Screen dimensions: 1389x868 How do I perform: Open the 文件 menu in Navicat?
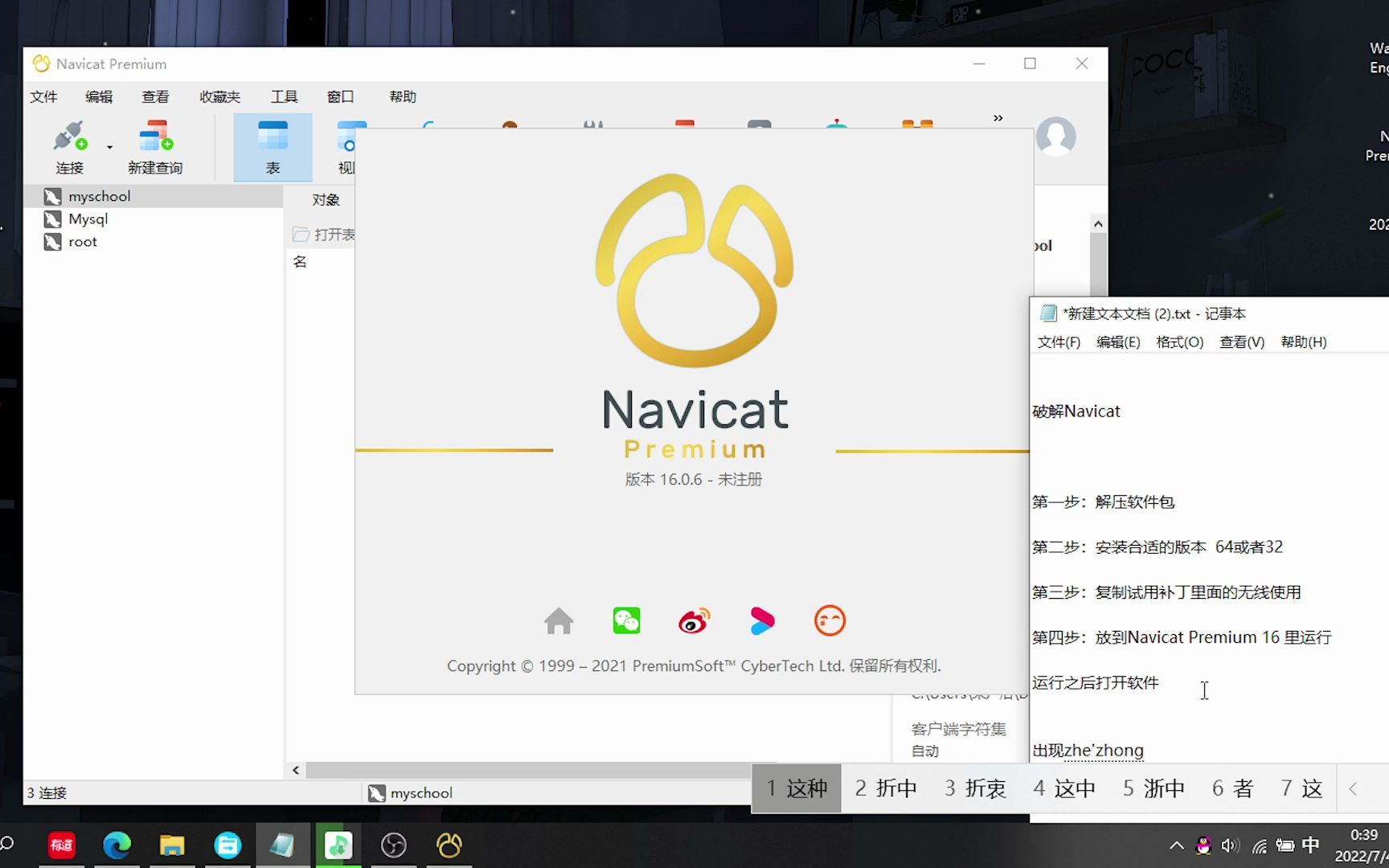[43, 97]
